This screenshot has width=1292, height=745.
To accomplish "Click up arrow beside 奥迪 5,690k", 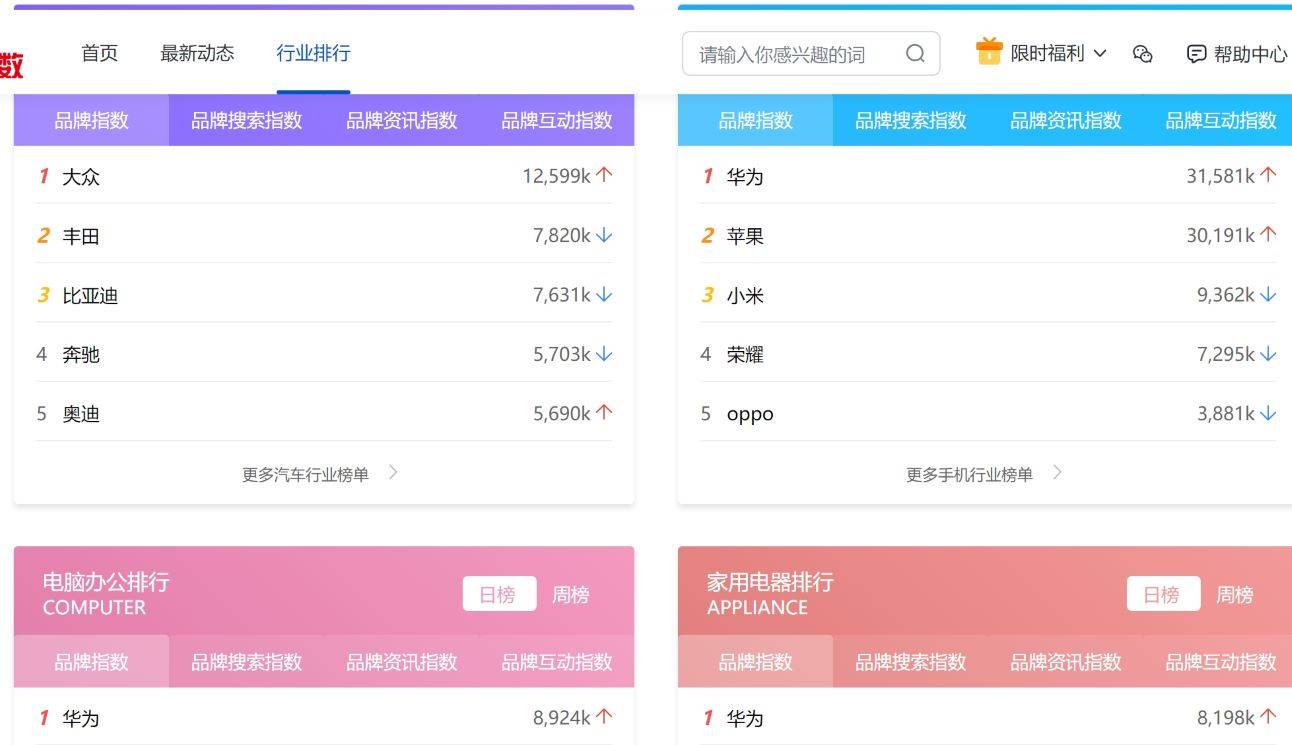I will pos(604,412).
